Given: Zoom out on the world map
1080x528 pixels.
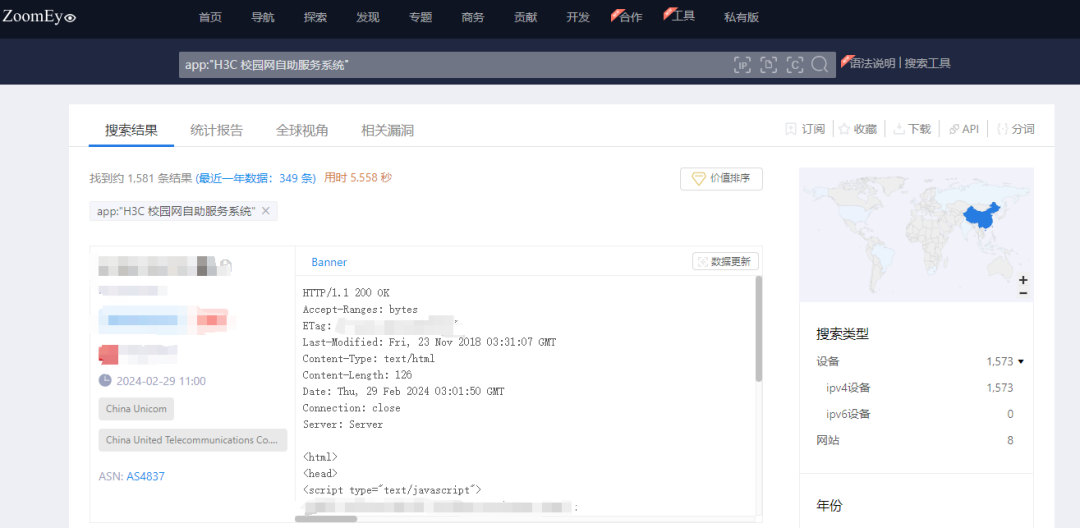Looking at the screenshot, I should tap(1024, 293).
